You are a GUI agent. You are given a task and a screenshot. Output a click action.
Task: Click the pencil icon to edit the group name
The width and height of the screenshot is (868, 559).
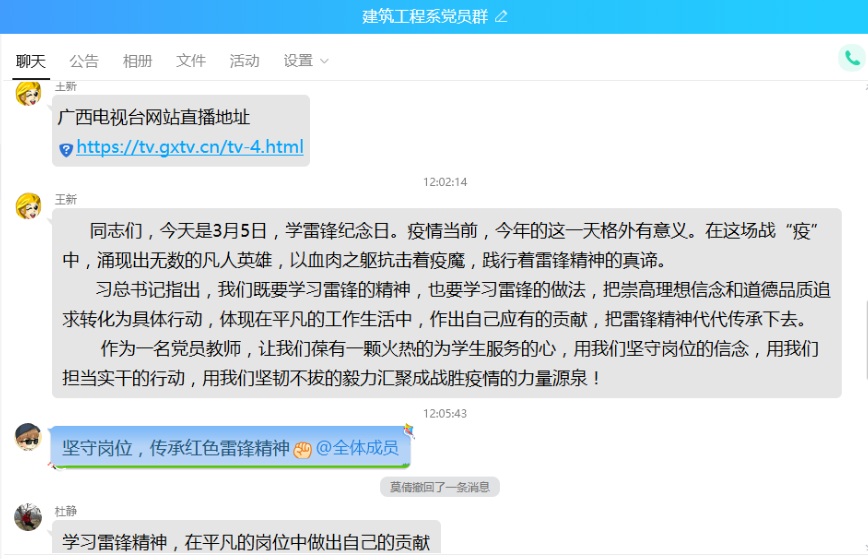(501, 17)
